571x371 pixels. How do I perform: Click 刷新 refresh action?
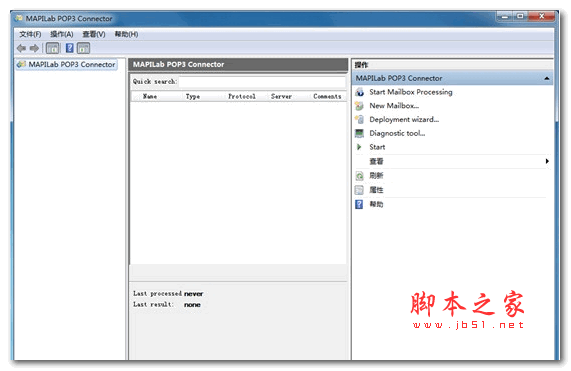pyautogui.click(x=376, y=176)
